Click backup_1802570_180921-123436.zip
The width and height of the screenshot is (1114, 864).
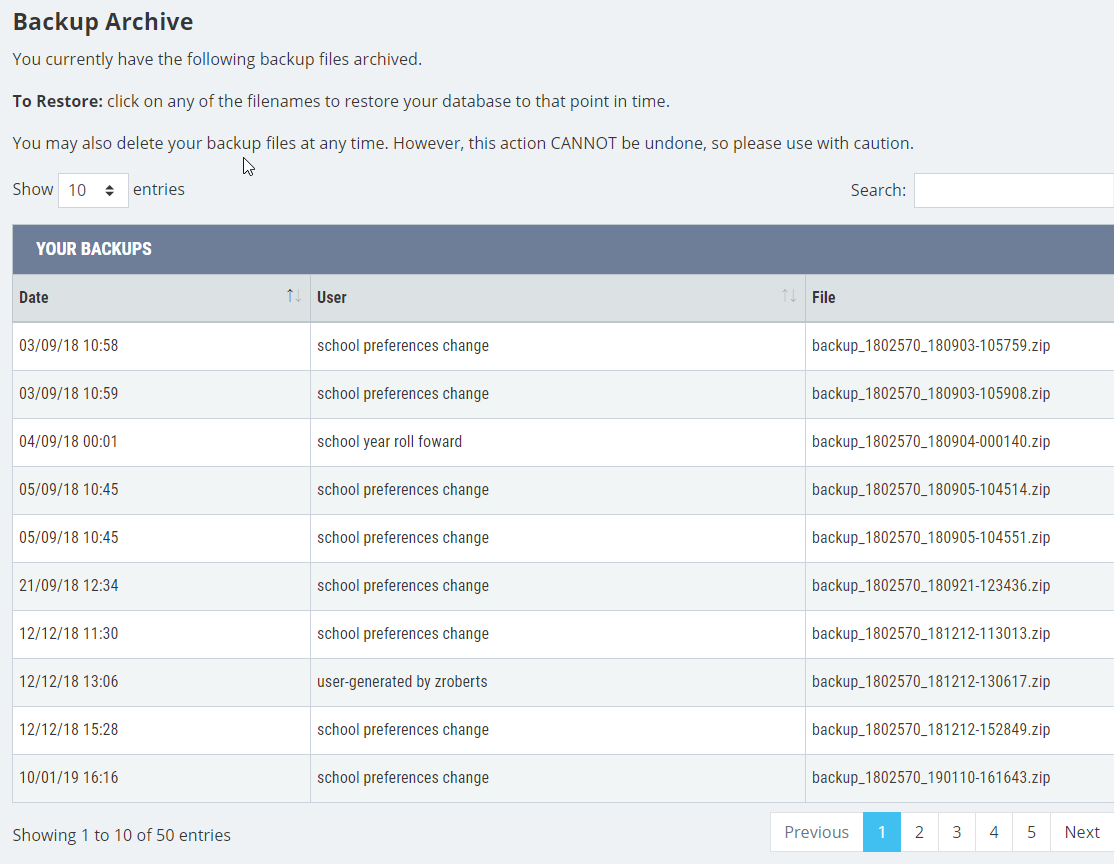click(x=930, y=585)
